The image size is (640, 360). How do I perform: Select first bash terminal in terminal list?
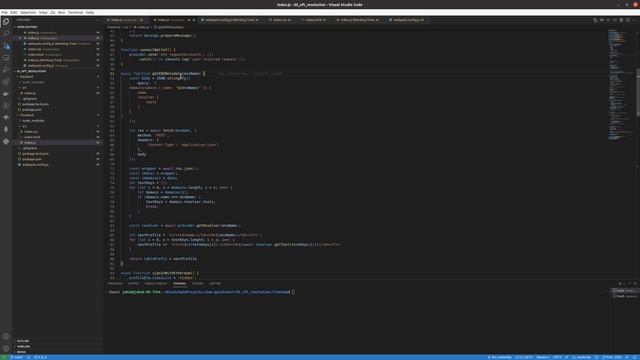coord(624,291)
